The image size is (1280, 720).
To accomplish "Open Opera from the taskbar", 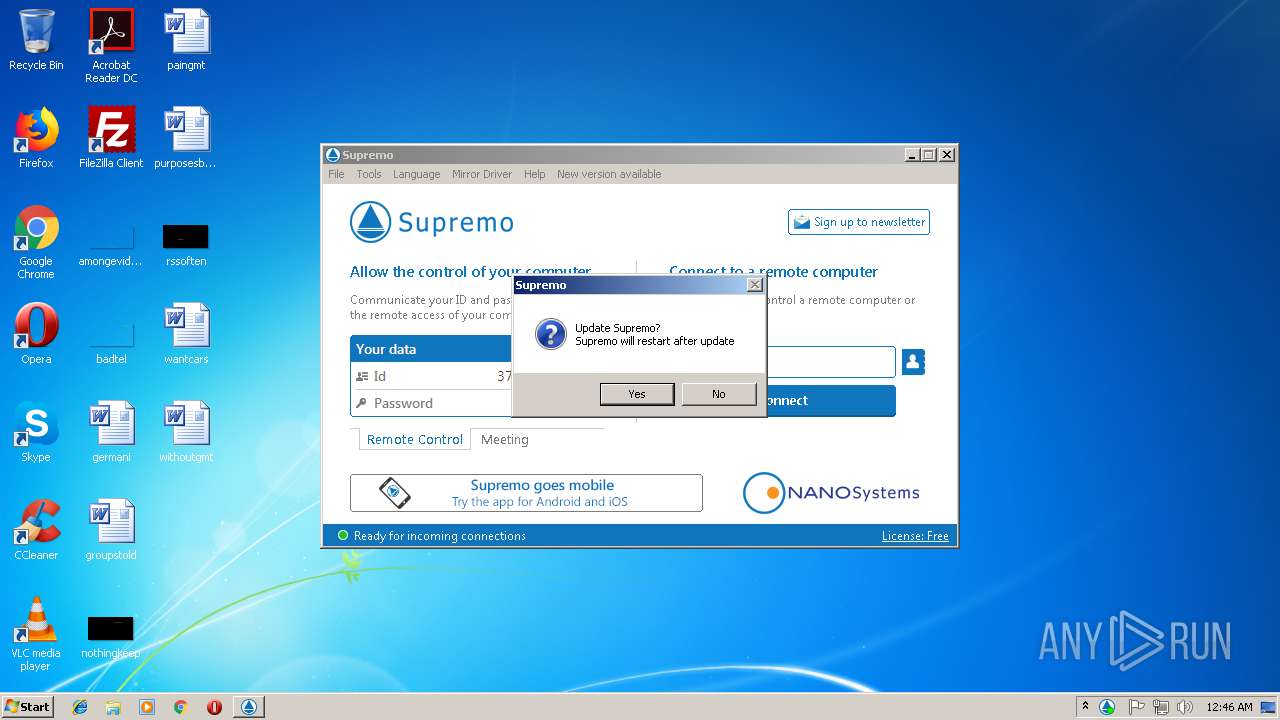I will (x=214, y=707).
